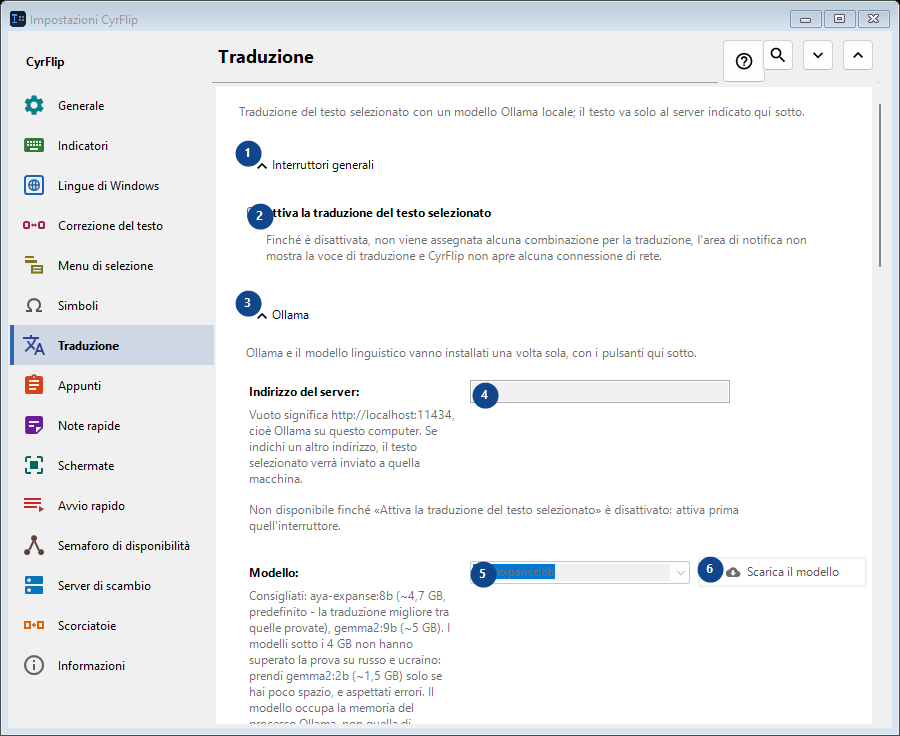Open the Menu di selezione icon
Viewport: 900px width, 736px height.
tap(34, 265)
